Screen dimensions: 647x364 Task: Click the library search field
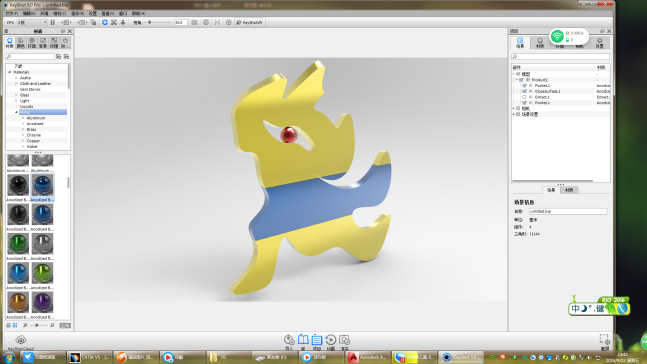point(30,57)
